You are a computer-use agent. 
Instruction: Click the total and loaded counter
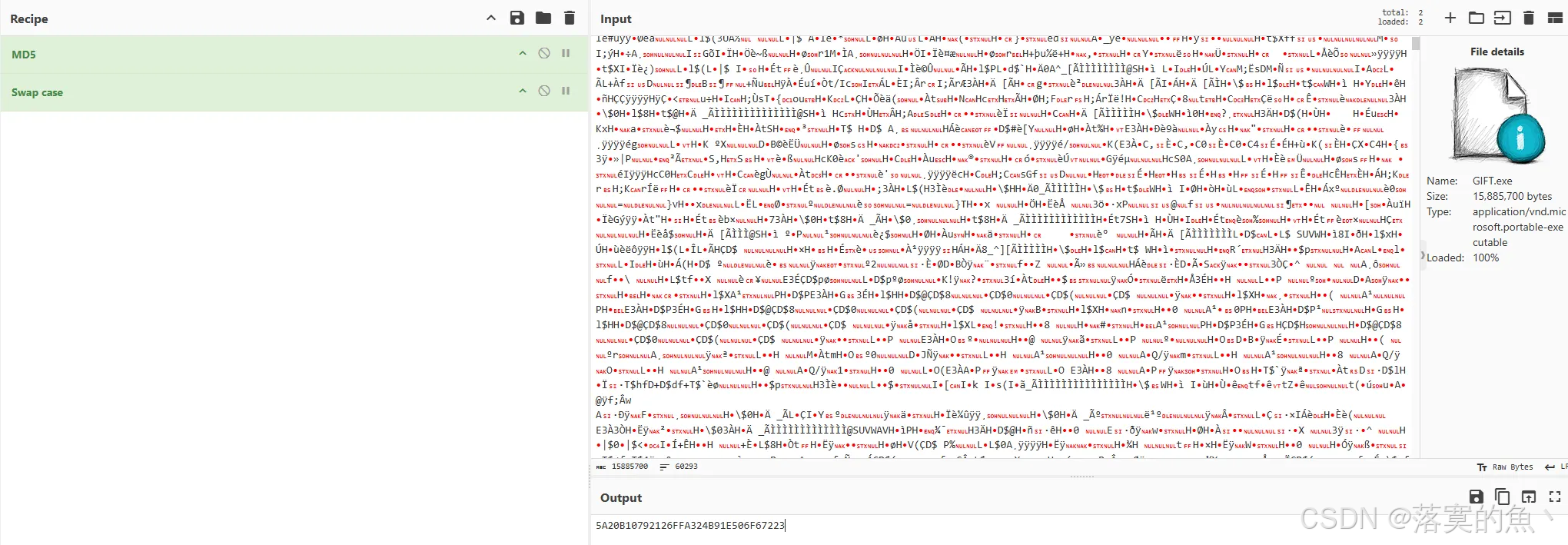(x=1402, y=17)
